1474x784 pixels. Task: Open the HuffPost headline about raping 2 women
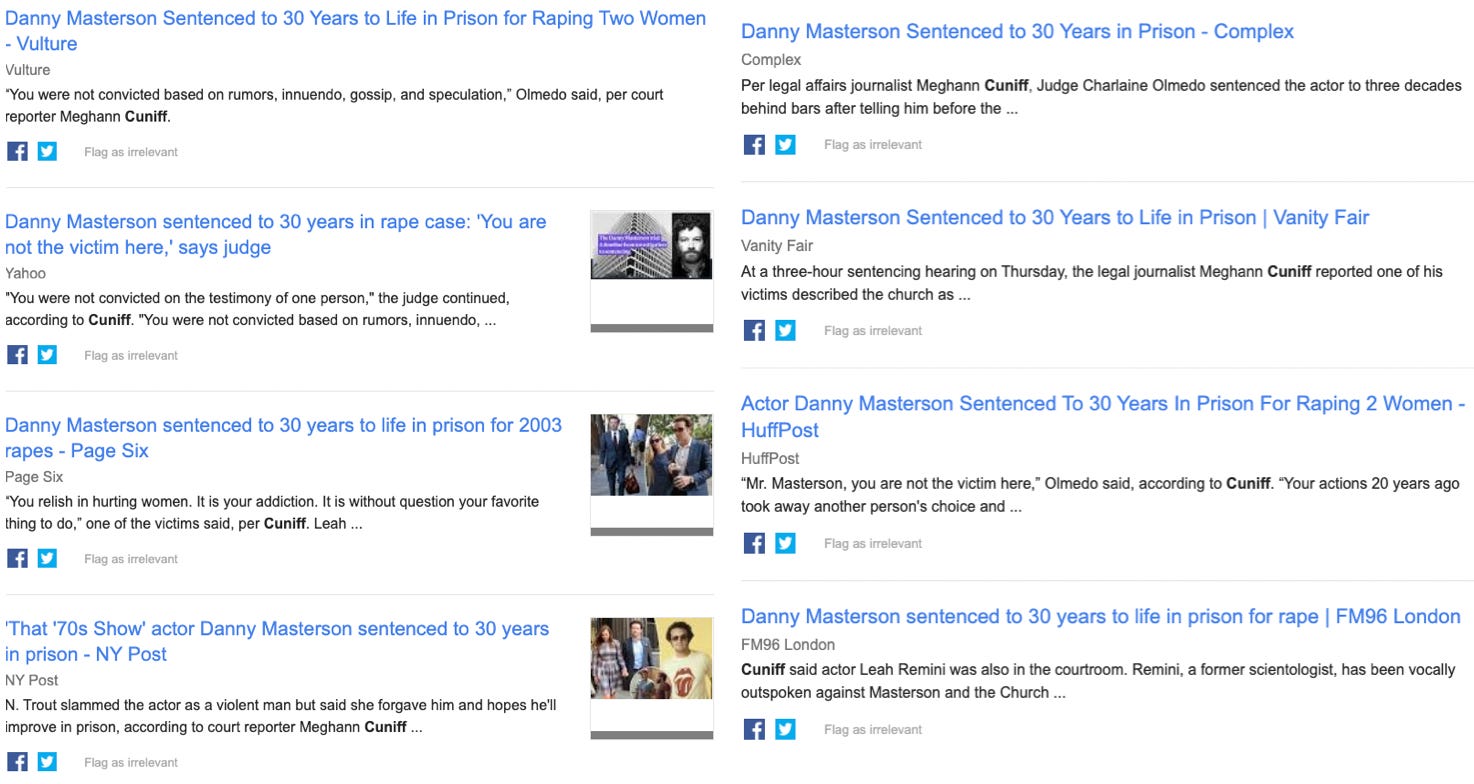(1103, 417)
